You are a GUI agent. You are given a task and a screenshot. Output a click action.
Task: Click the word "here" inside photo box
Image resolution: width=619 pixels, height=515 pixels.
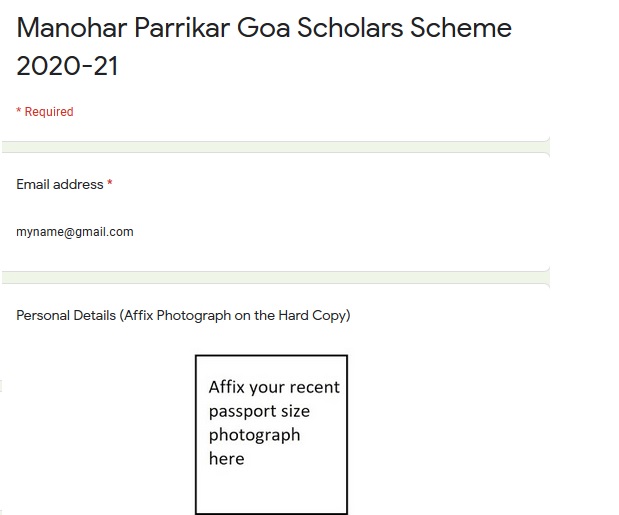(x=227, y=459)
